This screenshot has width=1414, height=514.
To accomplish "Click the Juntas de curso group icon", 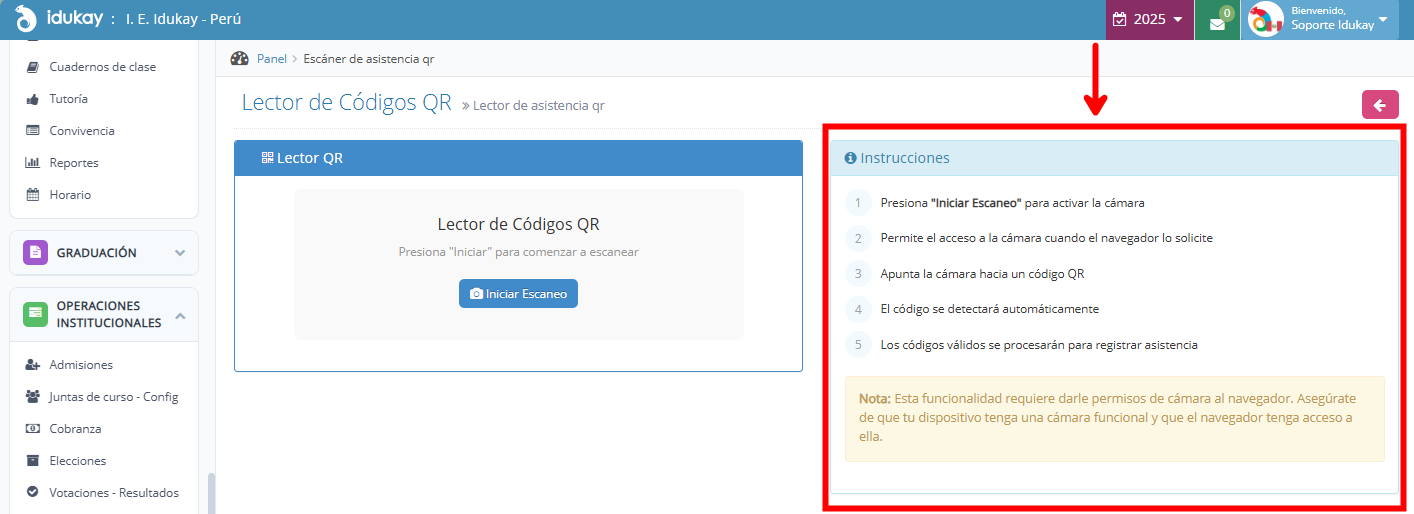I will (x=32, y=397).
